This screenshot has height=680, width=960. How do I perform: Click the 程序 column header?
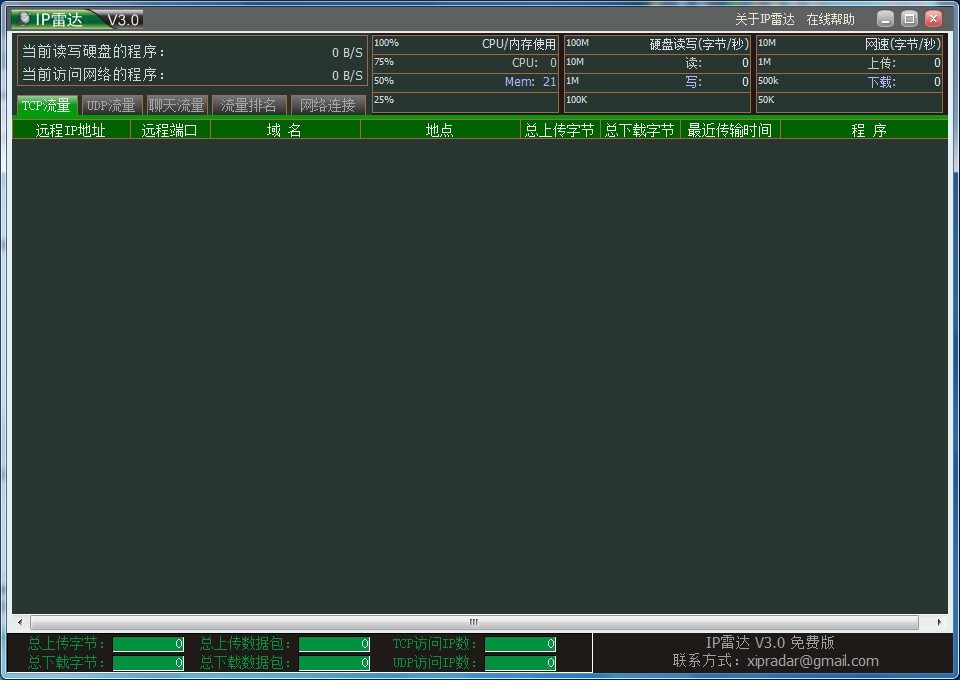tap(868, 130)
